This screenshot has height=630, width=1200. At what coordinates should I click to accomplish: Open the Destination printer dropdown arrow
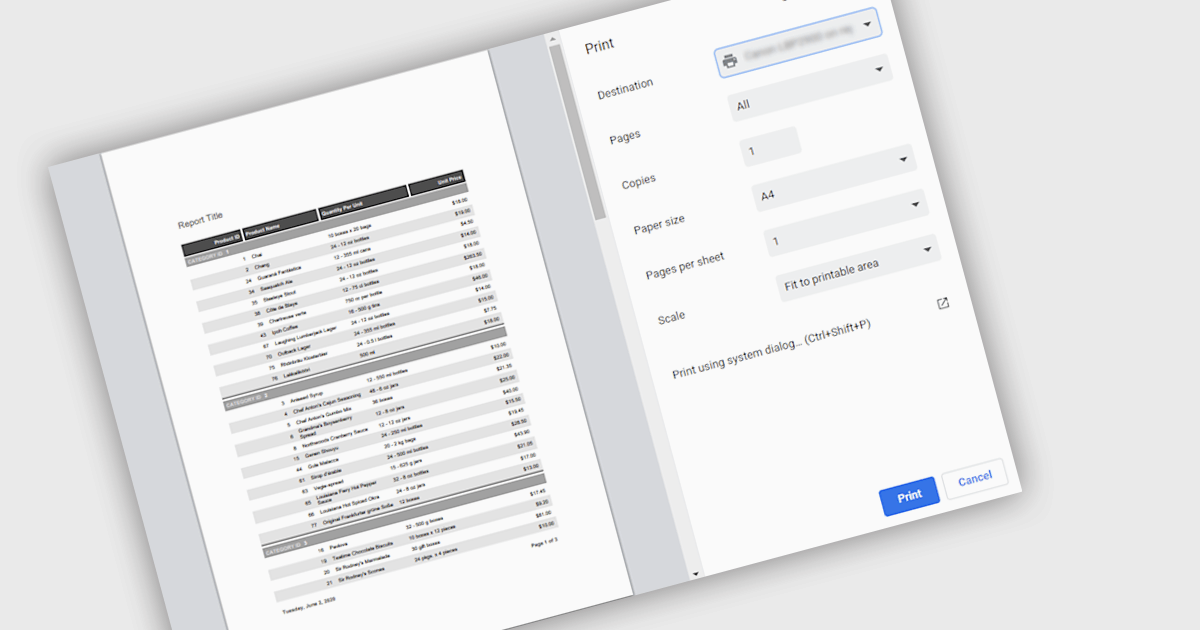tap(866, 24)
